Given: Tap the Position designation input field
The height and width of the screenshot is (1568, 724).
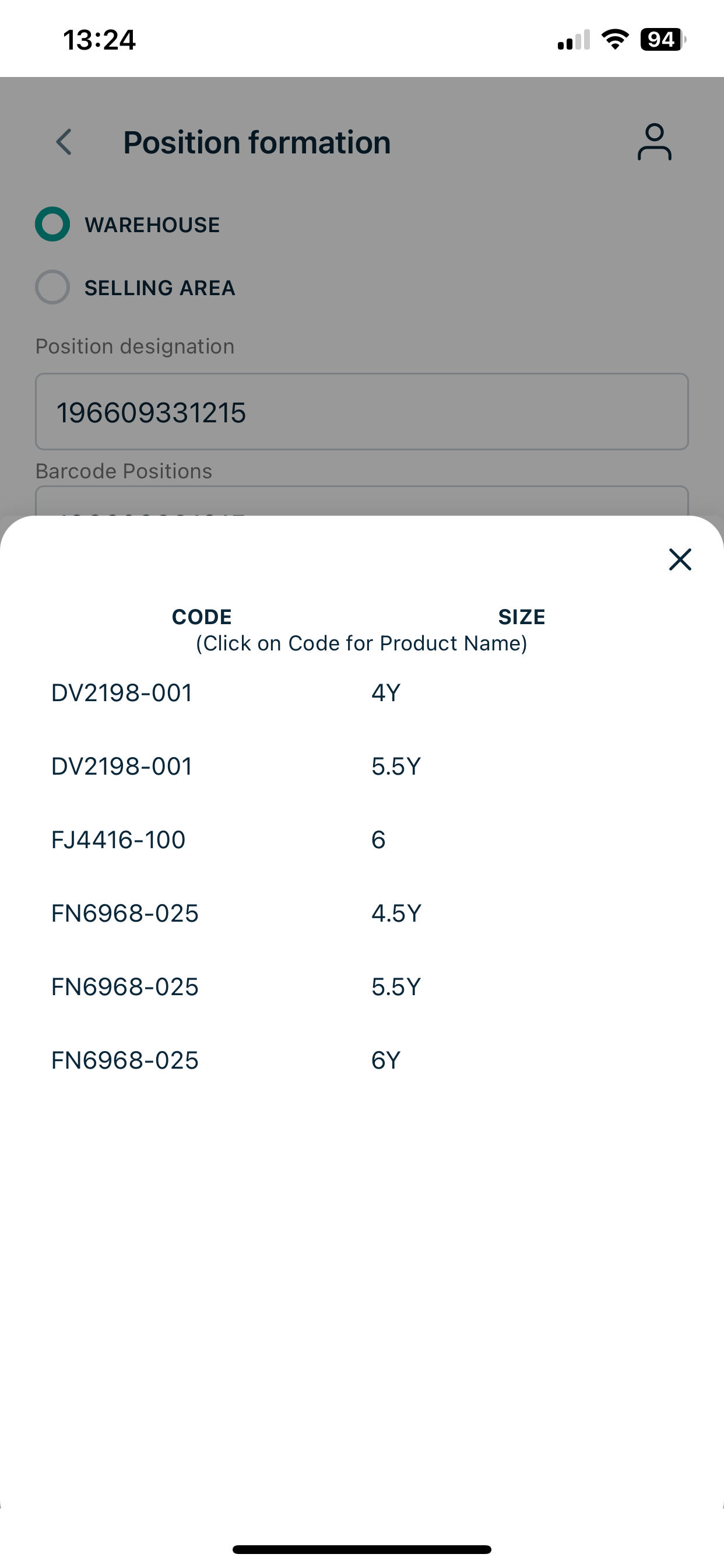Looking at the screenshot, I should pyautogui.click(x=362, y=411).
